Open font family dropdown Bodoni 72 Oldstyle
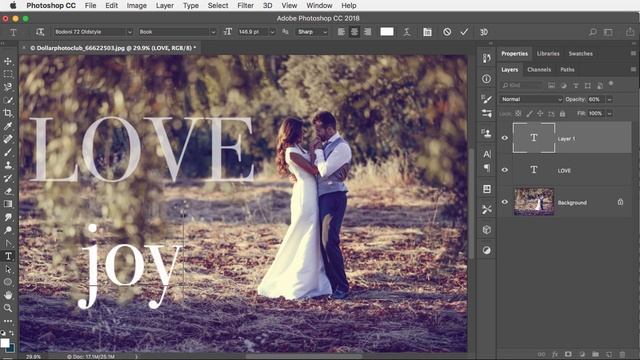Image resolution: width=640 pixels, height=360 pixels. (93, 32)
